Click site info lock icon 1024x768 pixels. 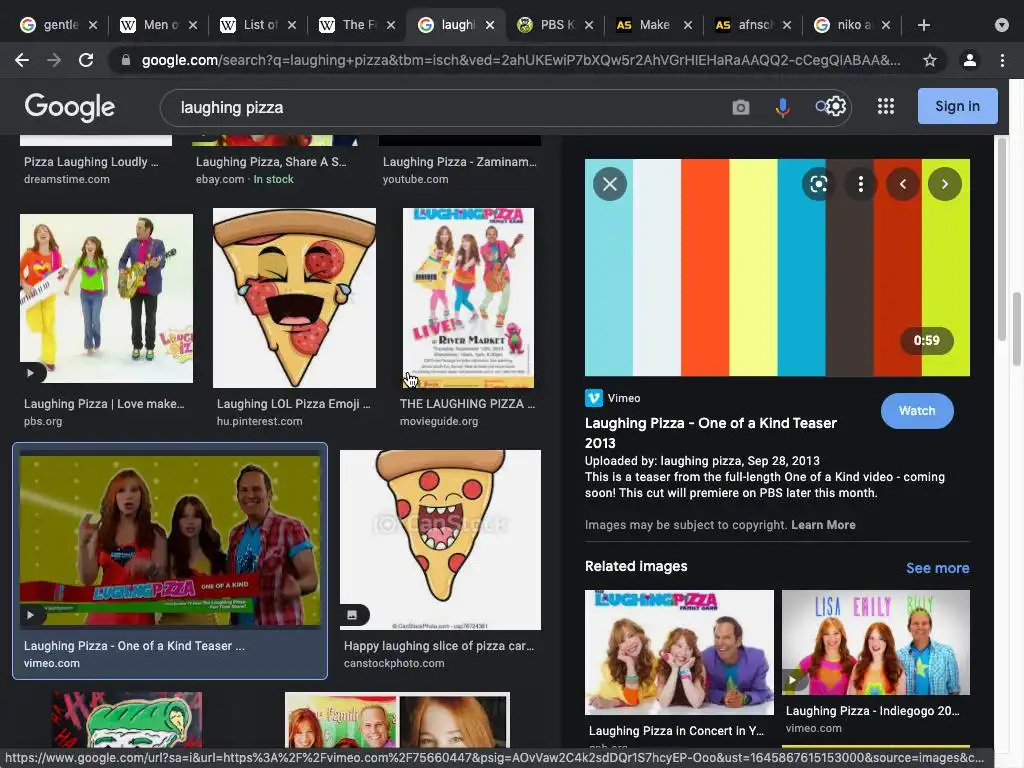(x=126, y=60)
